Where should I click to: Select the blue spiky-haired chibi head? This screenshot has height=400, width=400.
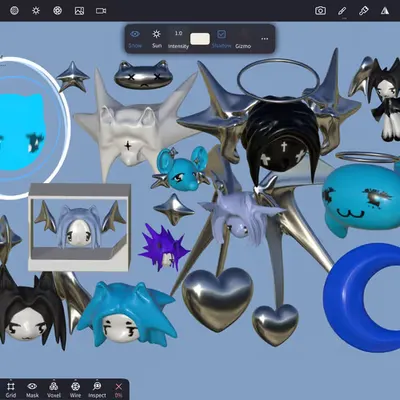[x=127, y=315]
